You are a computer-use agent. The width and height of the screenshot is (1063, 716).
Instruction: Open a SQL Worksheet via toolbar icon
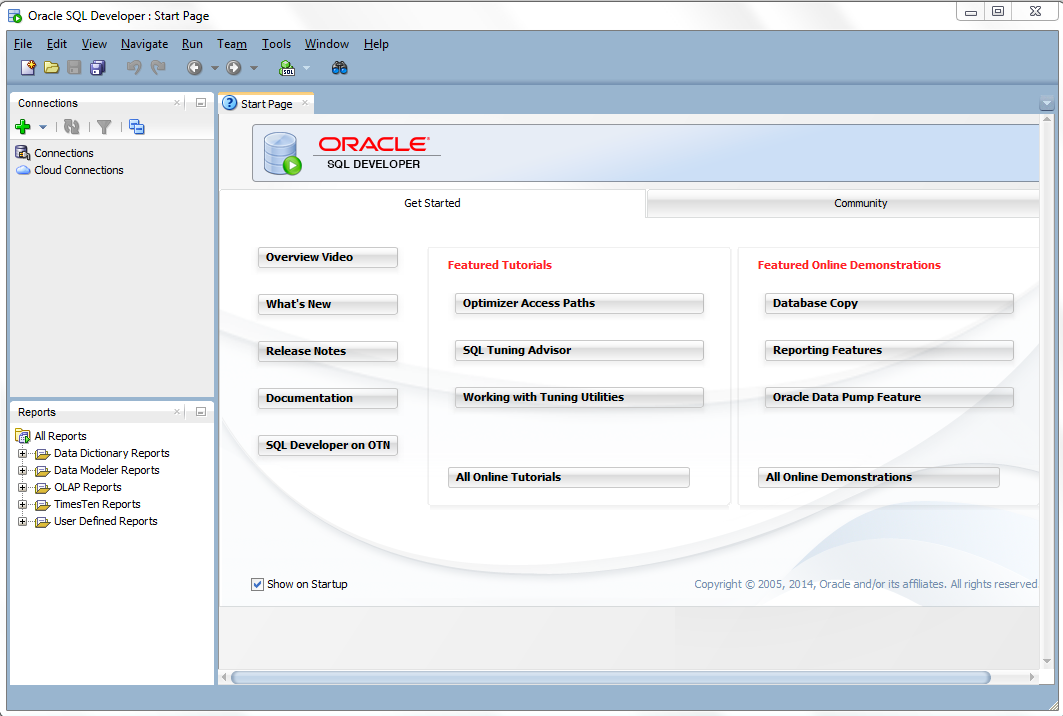[x=287, y=67]
